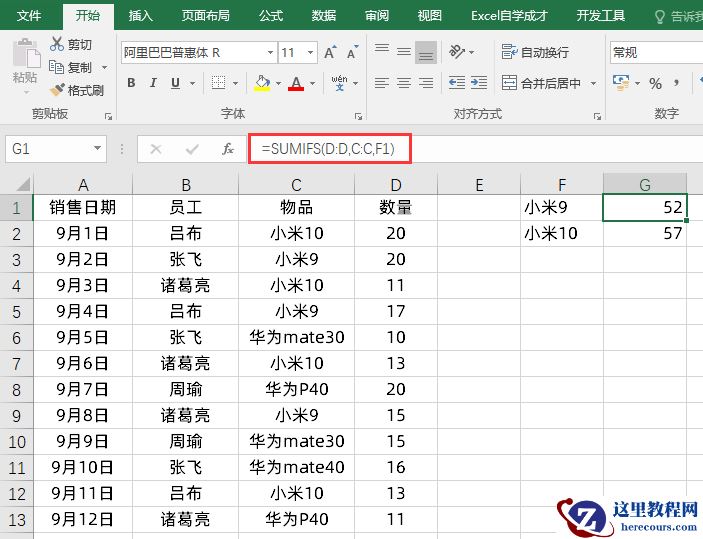Toggle Underline formatting
Viewport: 703px width, 539px height.
(x=175, y=83)
